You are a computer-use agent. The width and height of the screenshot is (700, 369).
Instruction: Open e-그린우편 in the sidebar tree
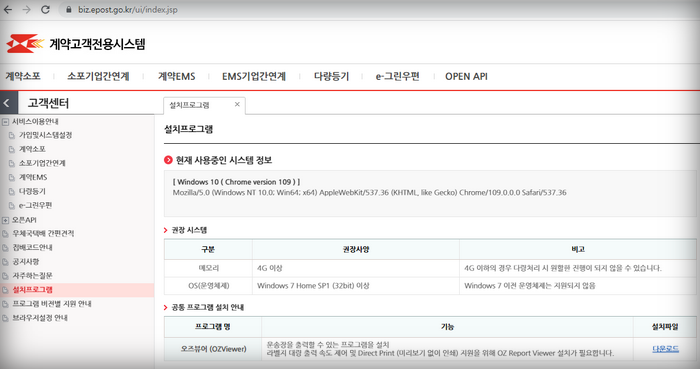tap(35, 205)
